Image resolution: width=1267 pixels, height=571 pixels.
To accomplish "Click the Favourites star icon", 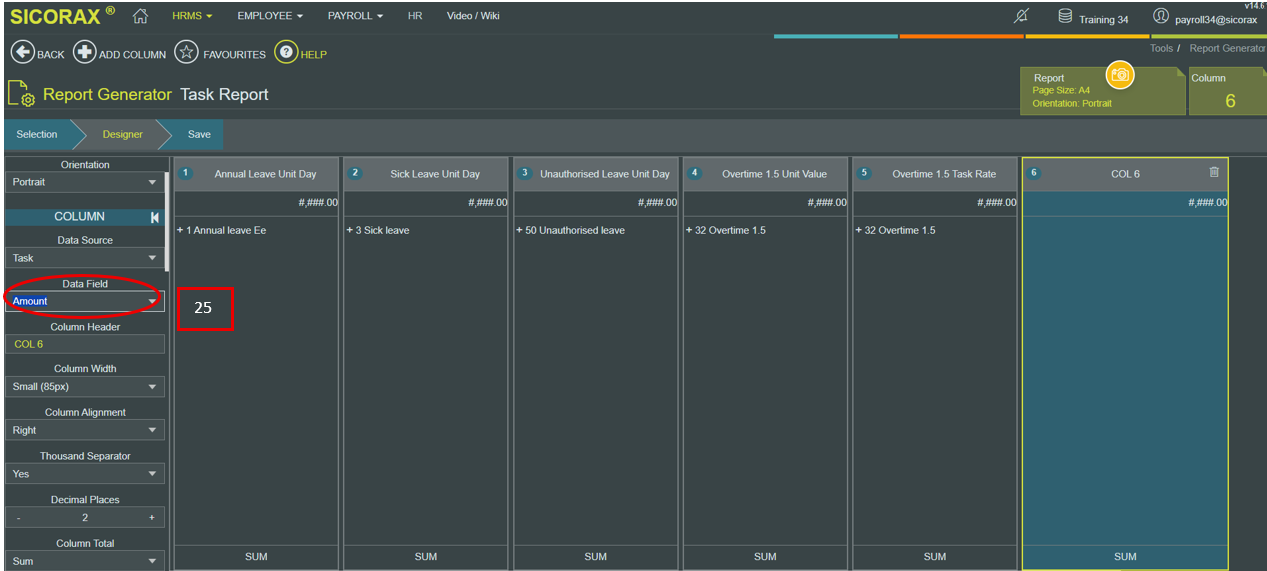I will click(x=186, y=53).
